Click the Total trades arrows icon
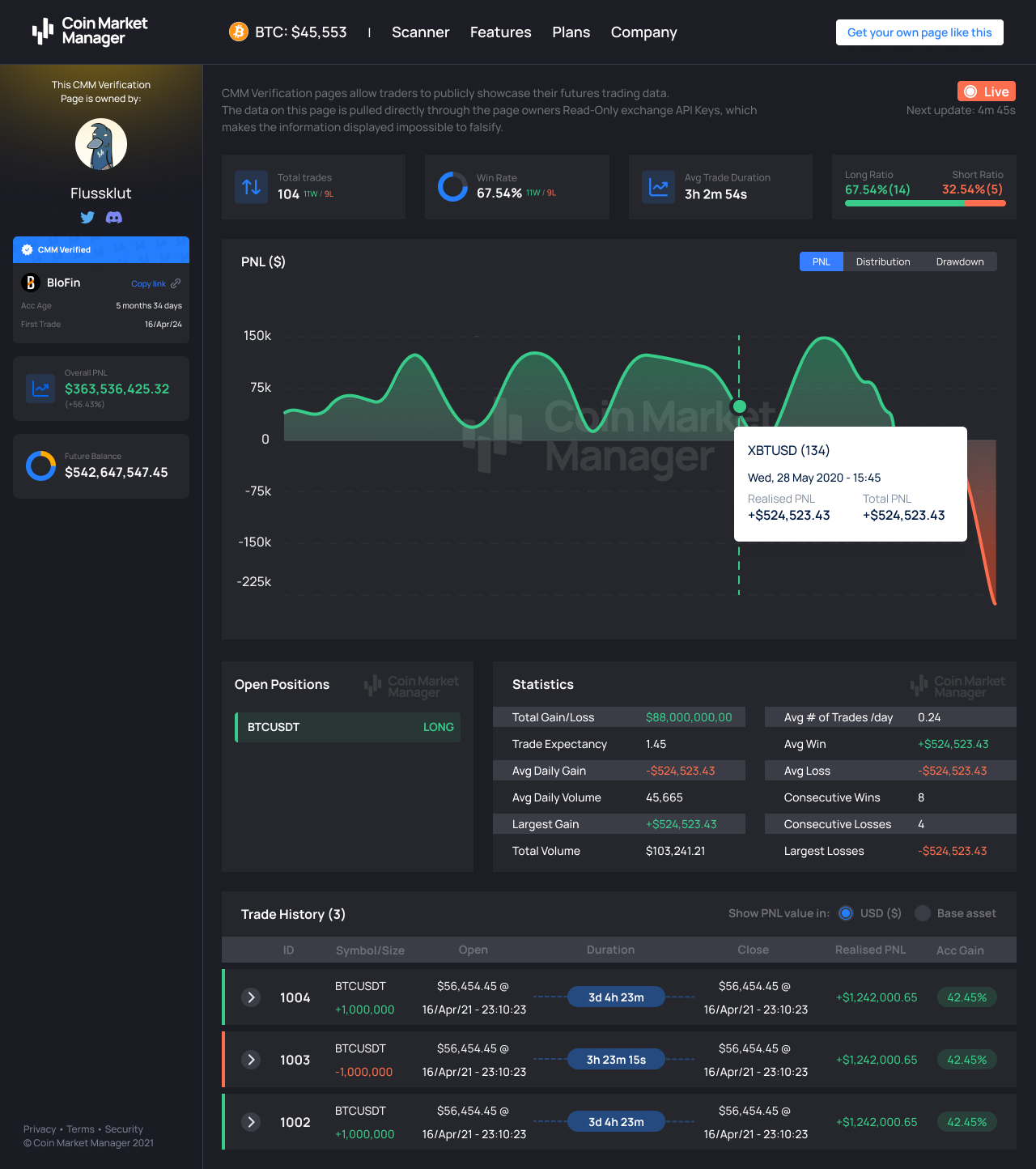Viewport: 1036px width, 1169px height. (x=251, y=187)
